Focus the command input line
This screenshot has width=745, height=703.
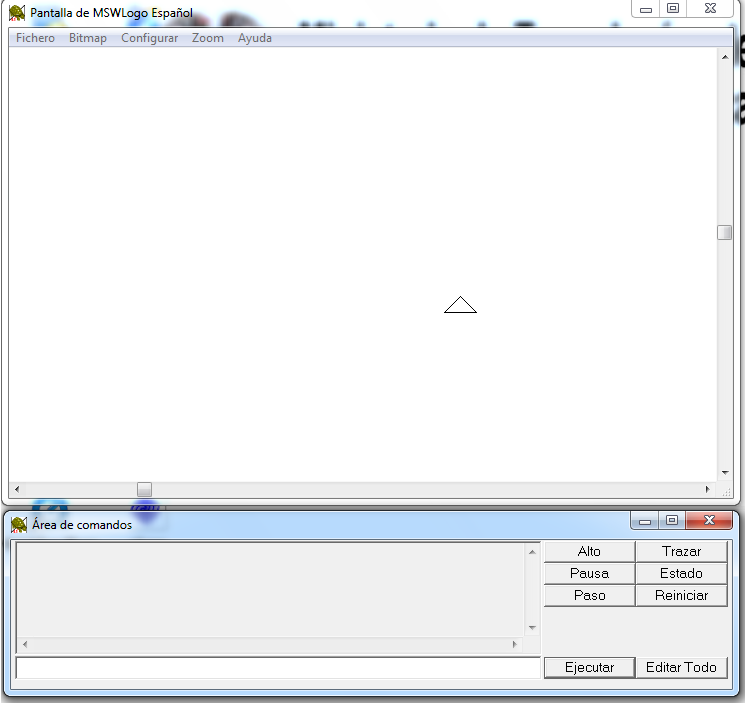point(278,668)
